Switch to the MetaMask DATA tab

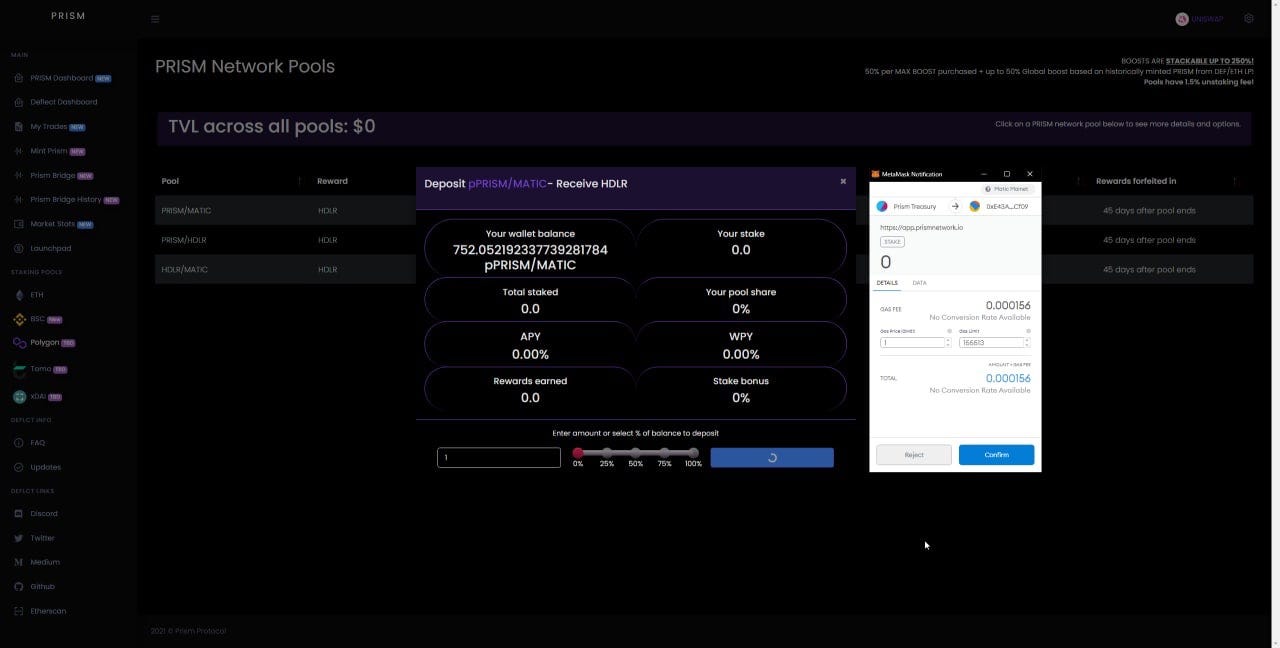click(919, 283)
